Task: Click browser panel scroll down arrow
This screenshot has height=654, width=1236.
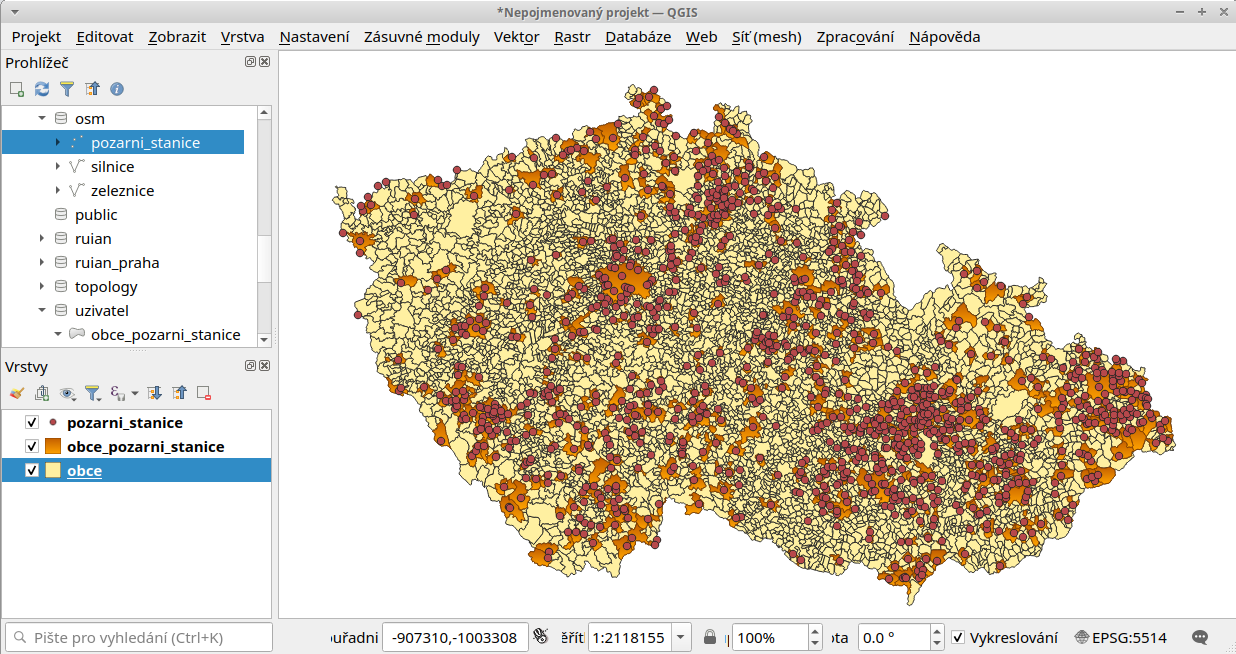Action: coord(264,340)
